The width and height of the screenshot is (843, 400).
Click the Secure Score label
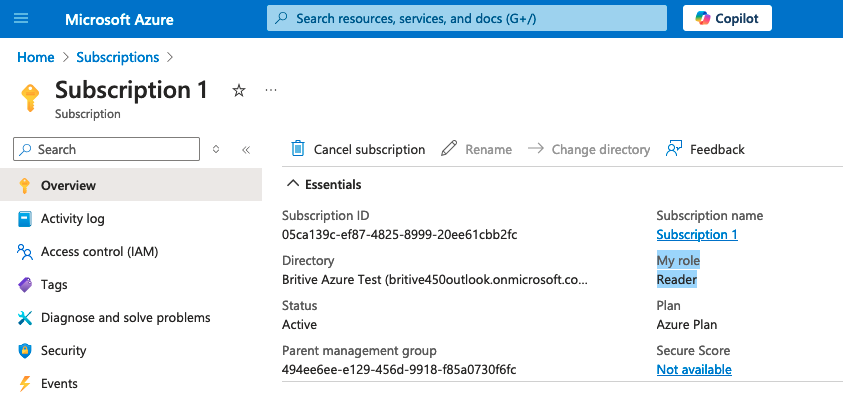[693, 351]
